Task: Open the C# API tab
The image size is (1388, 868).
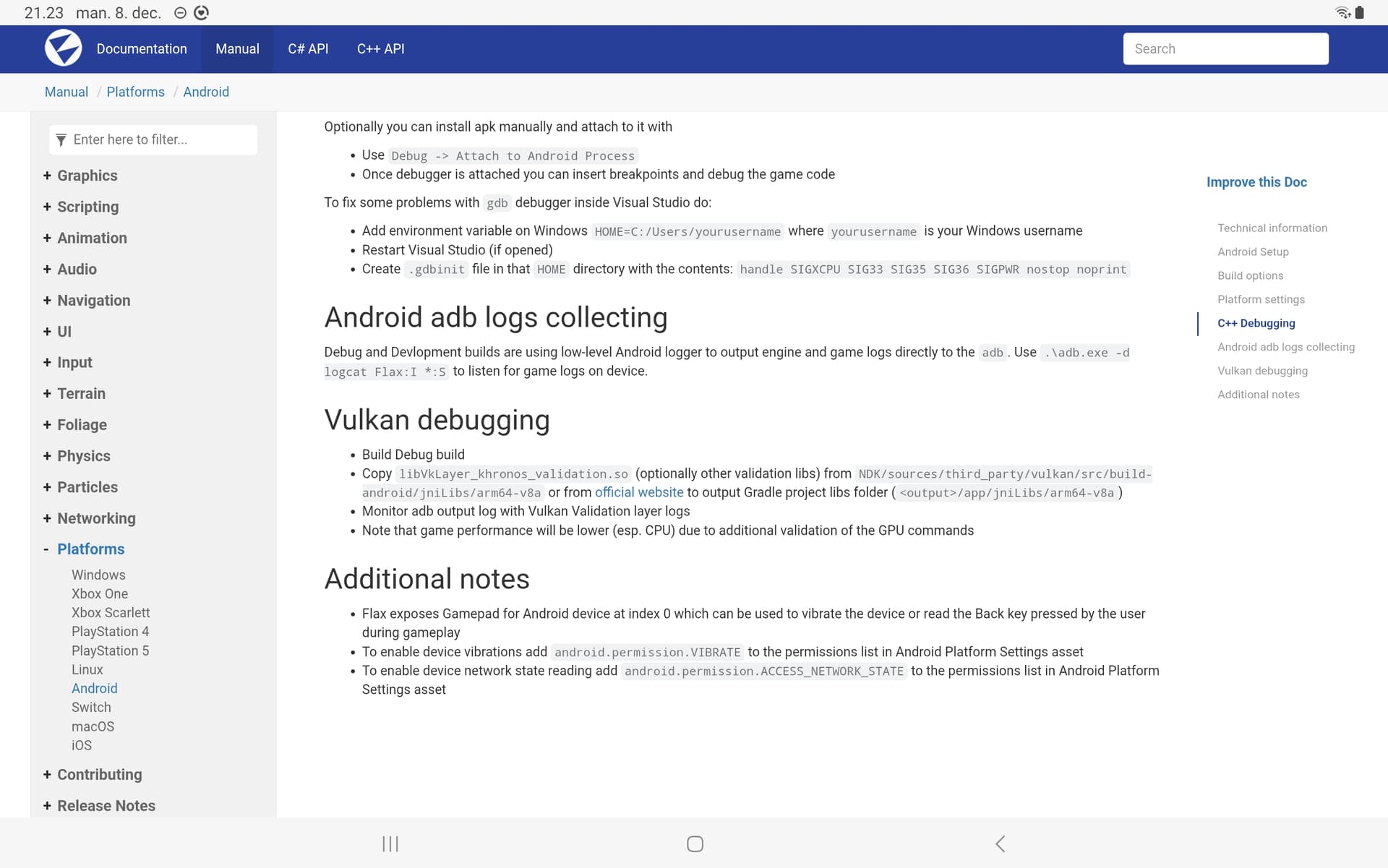Action: click(x=308, y=48)
